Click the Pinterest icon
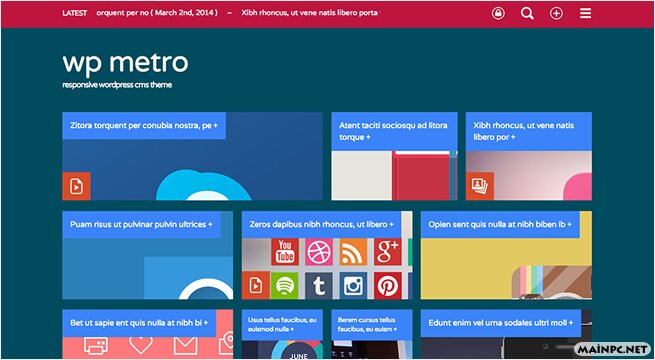The image size is (655, 360). coord(388,286)
